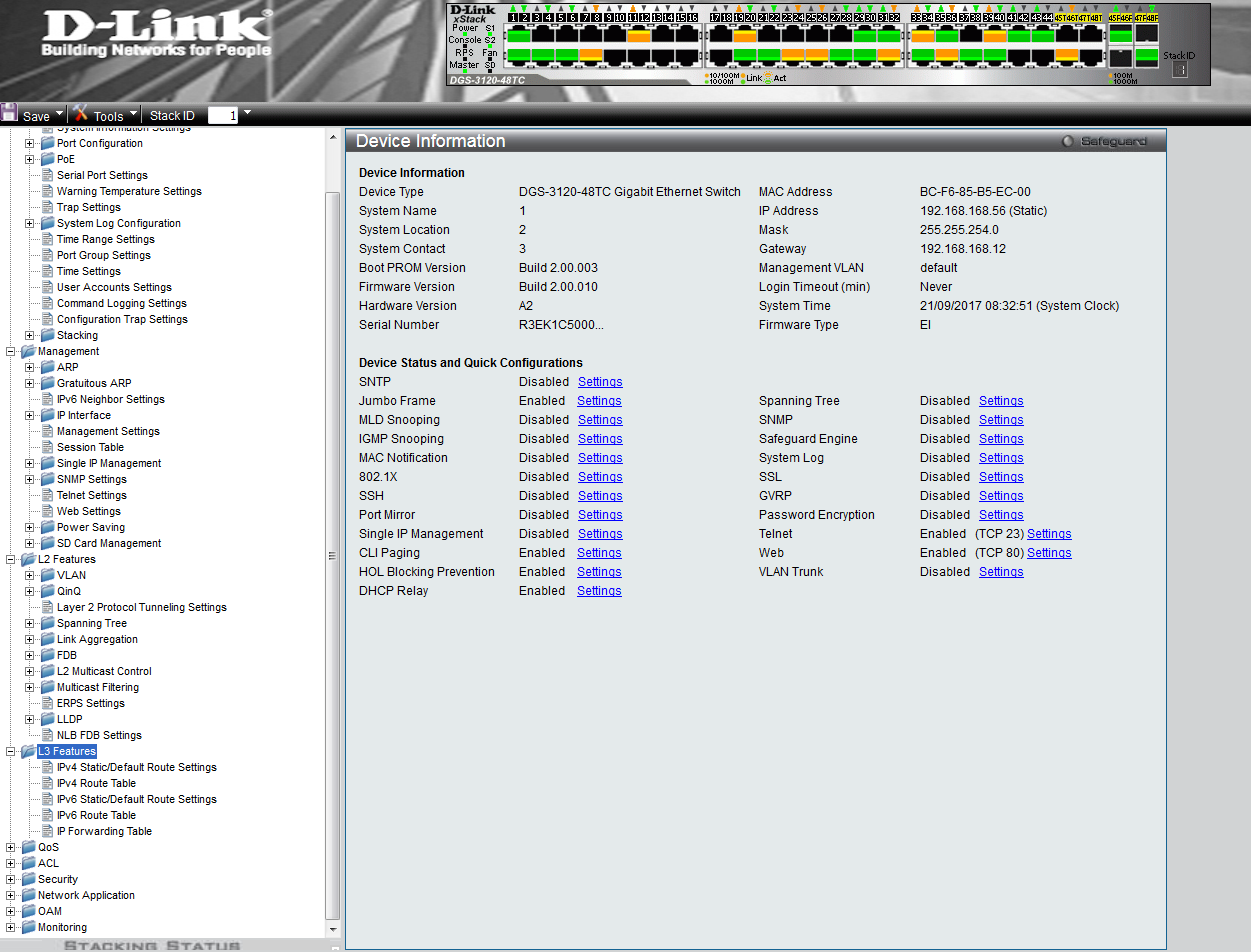Viewport: 1251px width, 952px height.
Task: Open the Stack ID dropdown arrow
Action: point(247,113)
